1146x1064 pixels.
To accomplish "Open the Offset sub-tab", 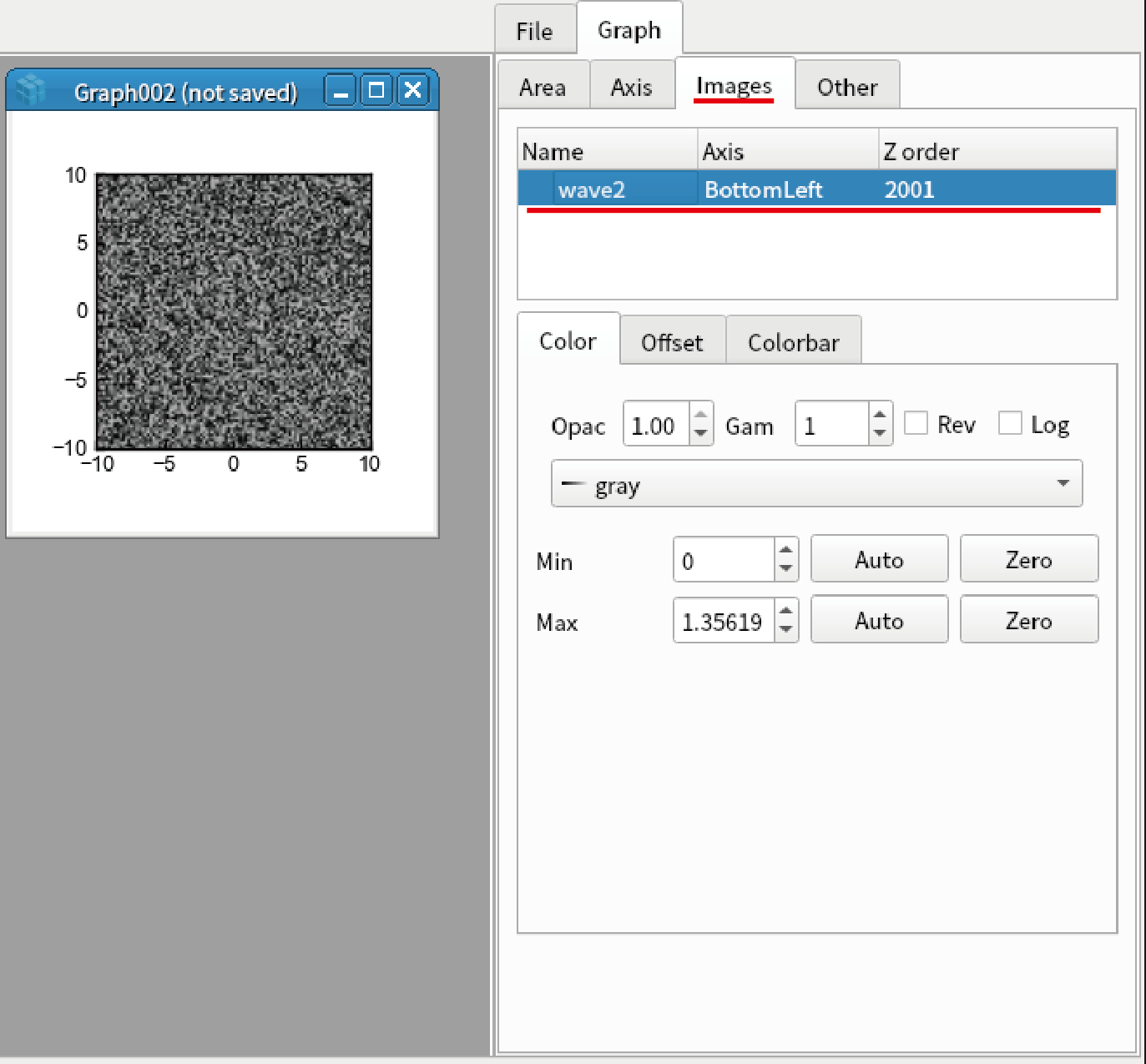I will (672, 342).
